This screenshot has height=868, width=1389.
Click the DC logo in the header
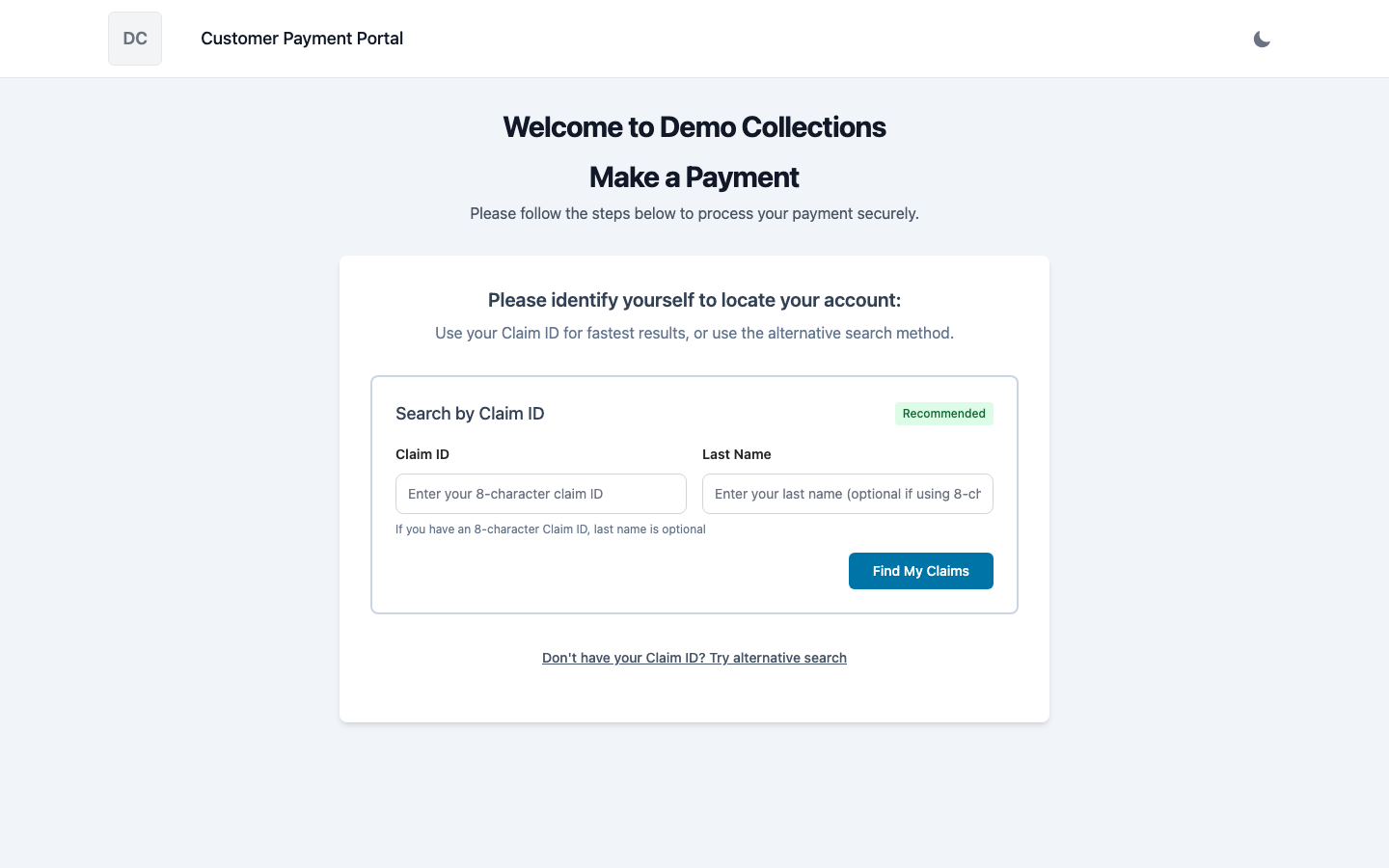coord(134,38)
